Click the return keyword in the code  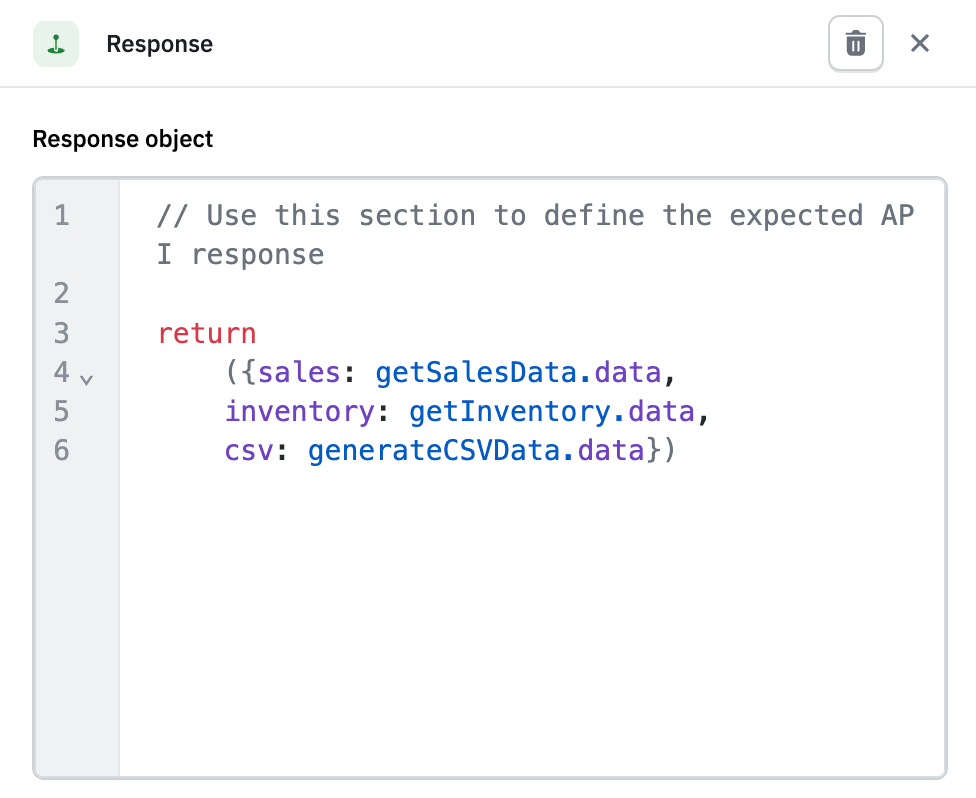point(206,332)
